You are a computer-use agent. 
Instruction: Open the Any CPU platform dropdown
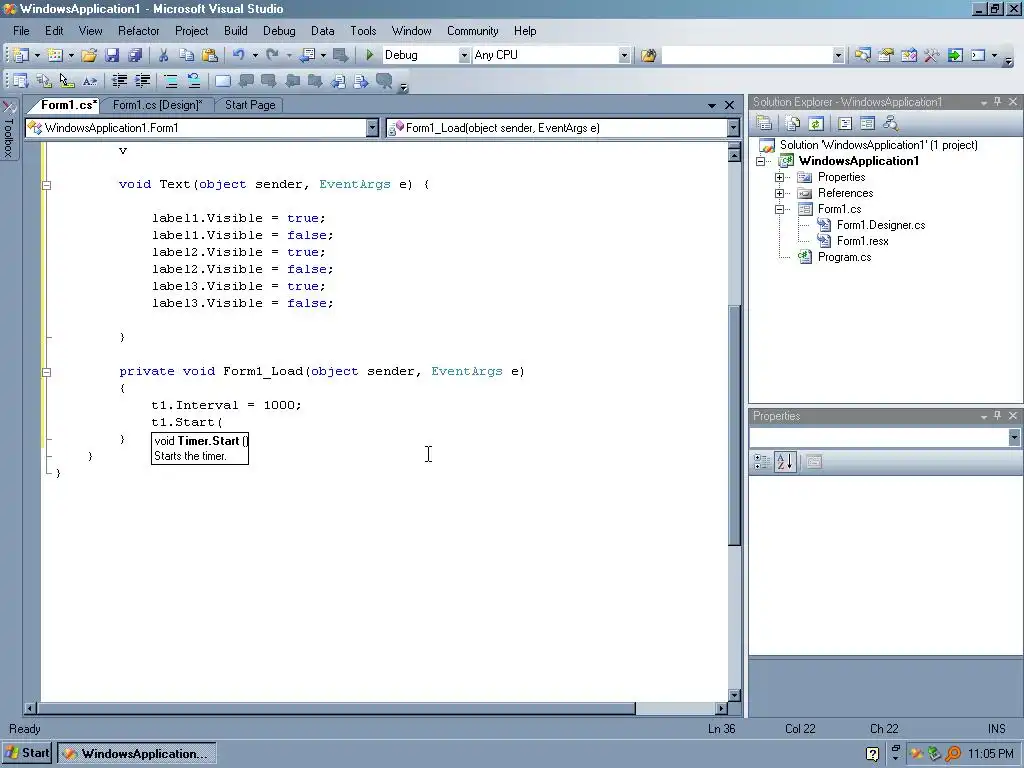(x=624, y=56)
